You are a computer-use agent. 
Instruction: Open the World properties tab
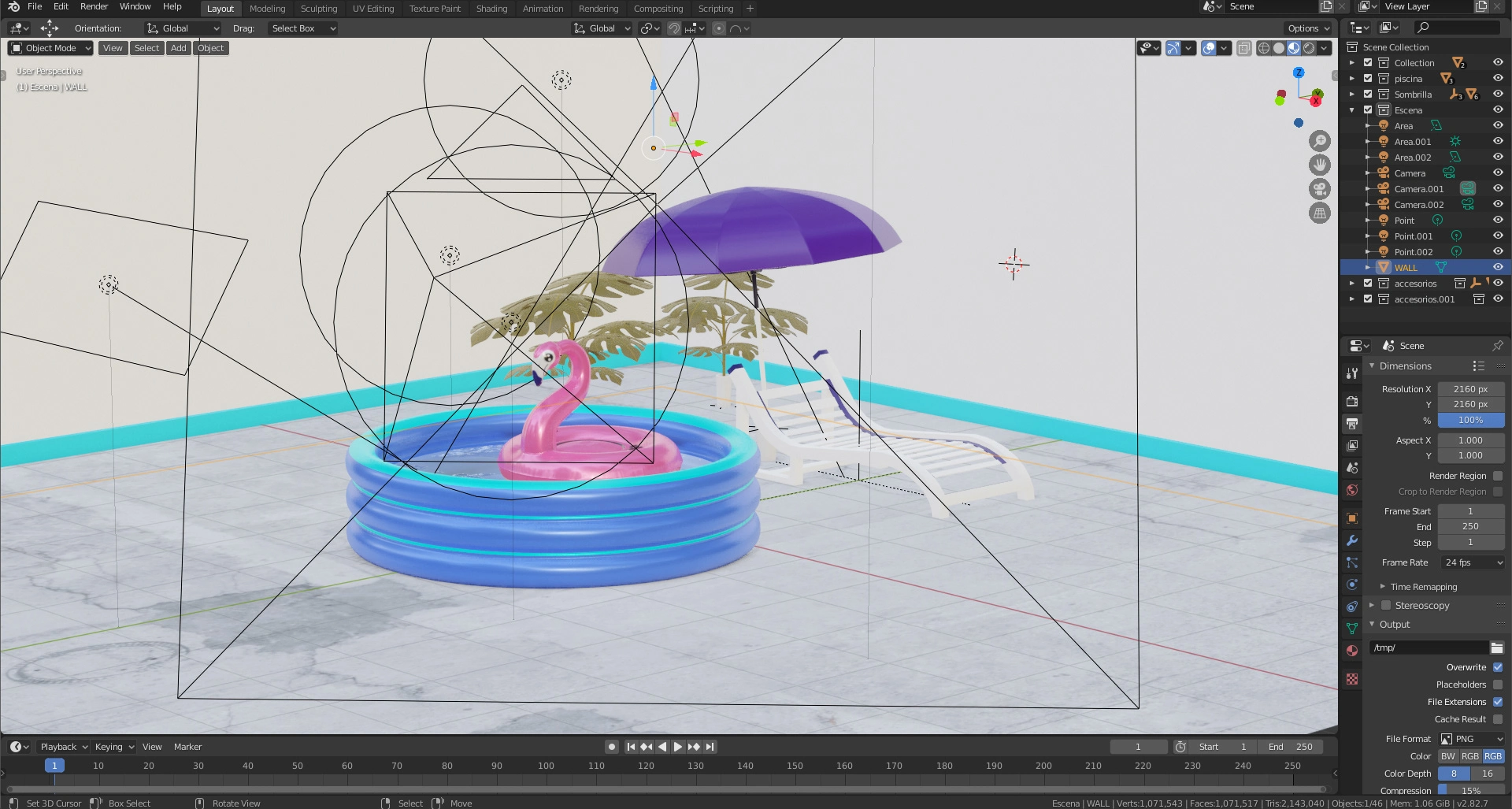coord(1352,490)
